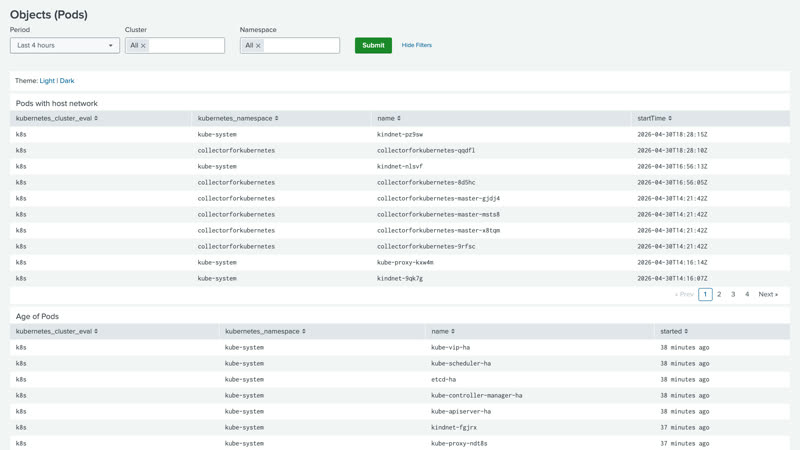
Task: Sort Age of Pods by name column
Action: point(443,332)
